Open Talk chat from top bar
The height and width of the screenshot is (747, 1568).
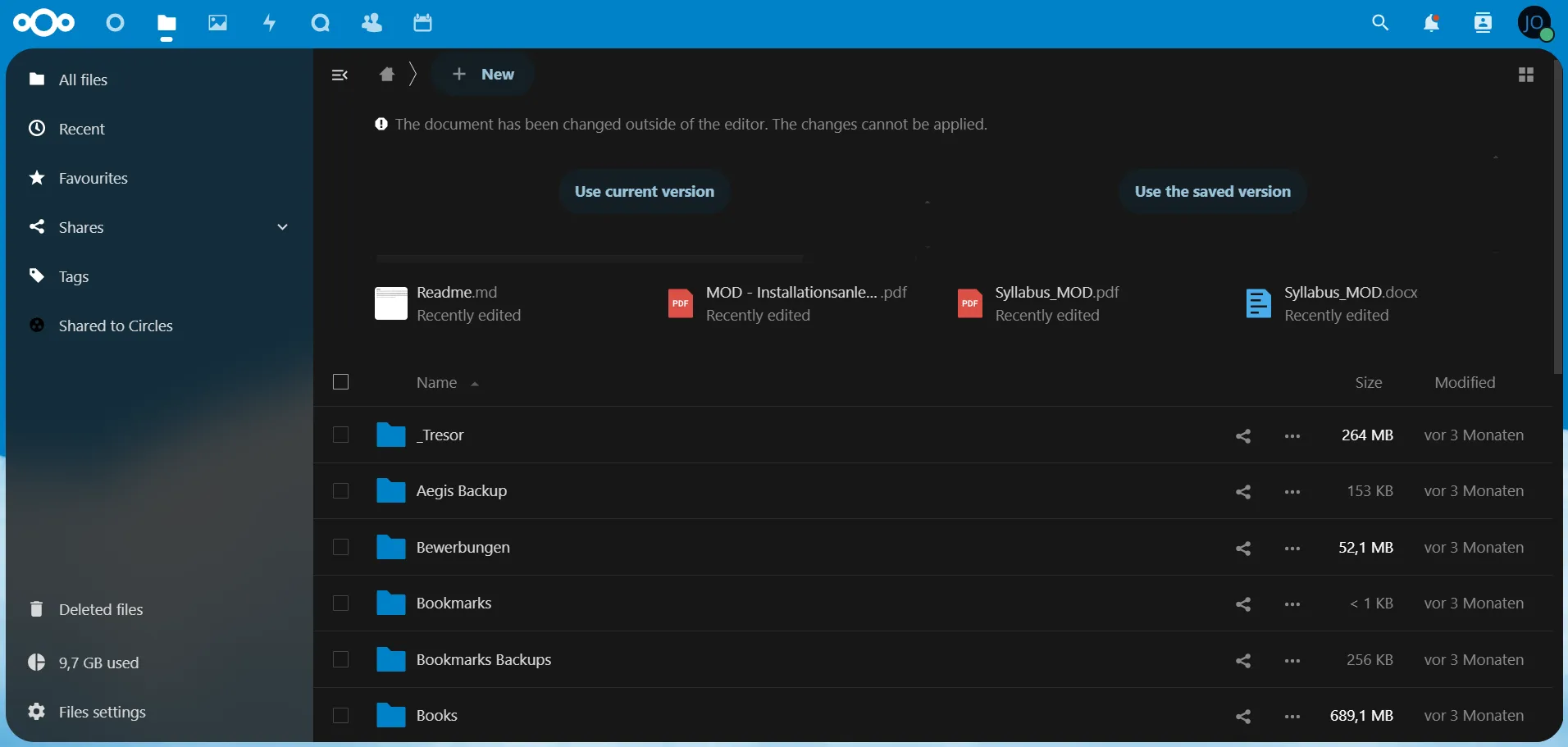pyautogui.click(x=321, y=23)
